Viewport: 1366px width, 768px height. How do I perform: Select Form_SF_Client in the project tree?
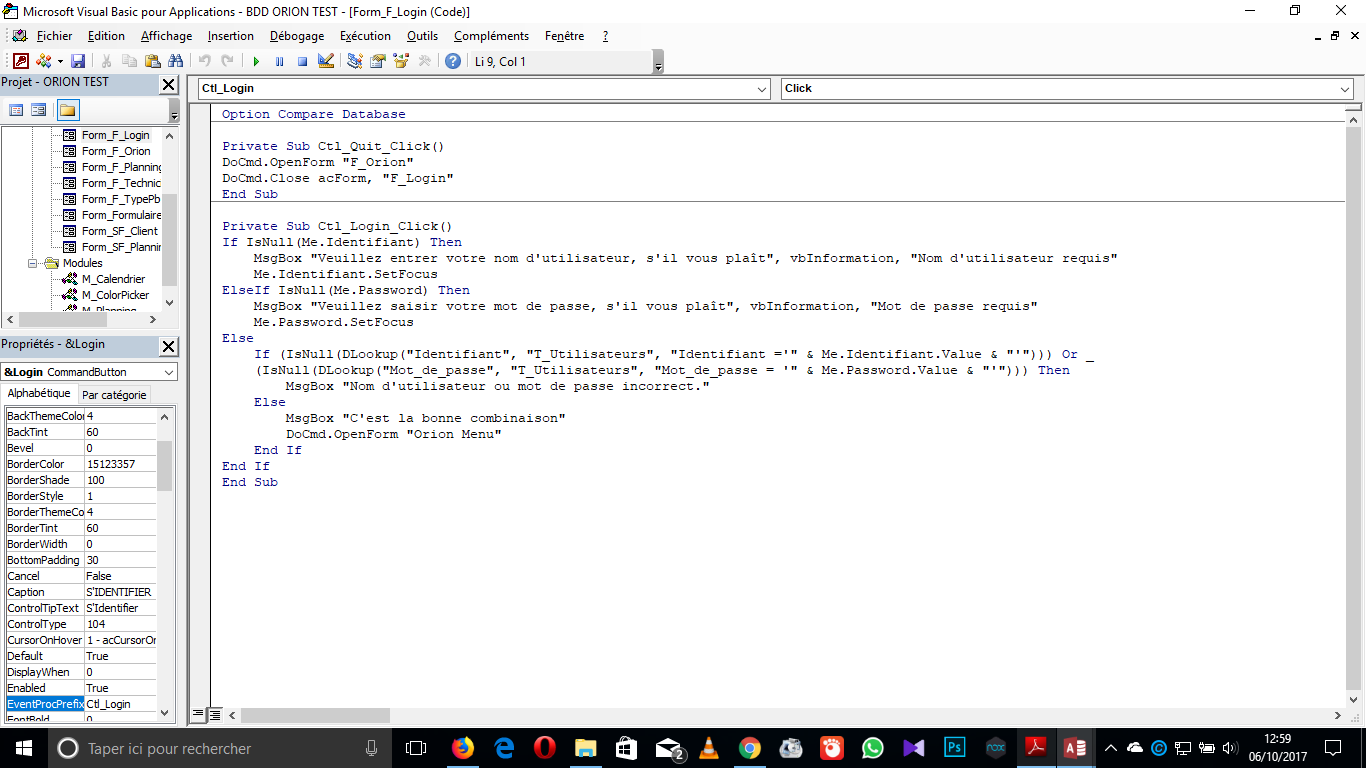pos(120,231)
